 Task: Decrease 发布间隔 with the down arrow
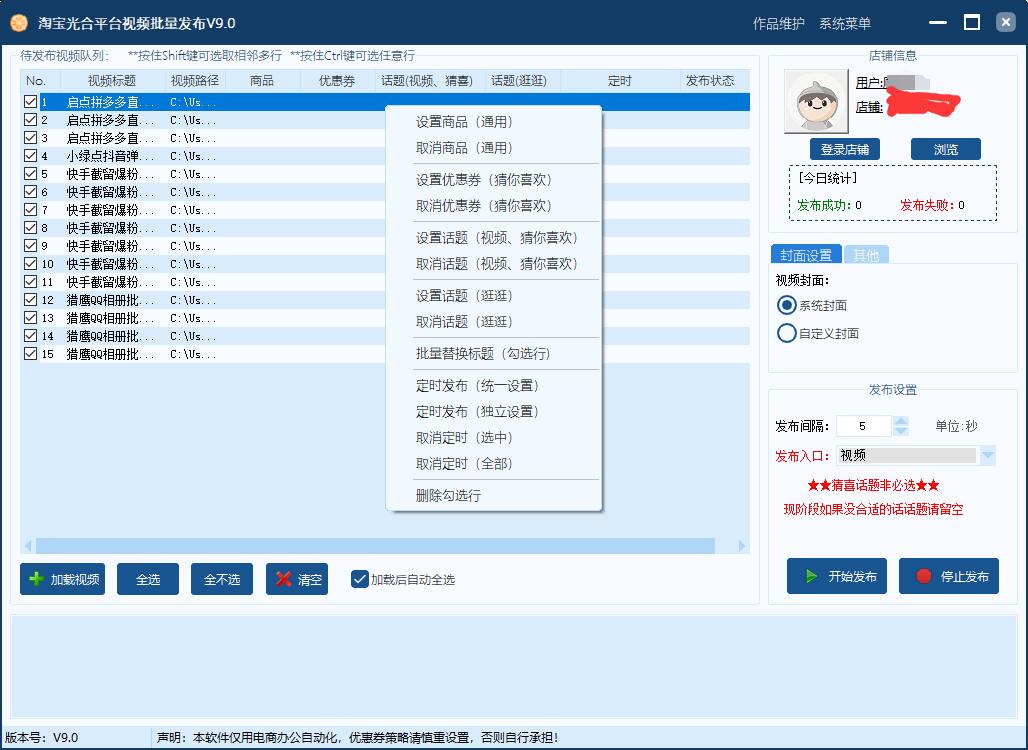tap(901, 431)
